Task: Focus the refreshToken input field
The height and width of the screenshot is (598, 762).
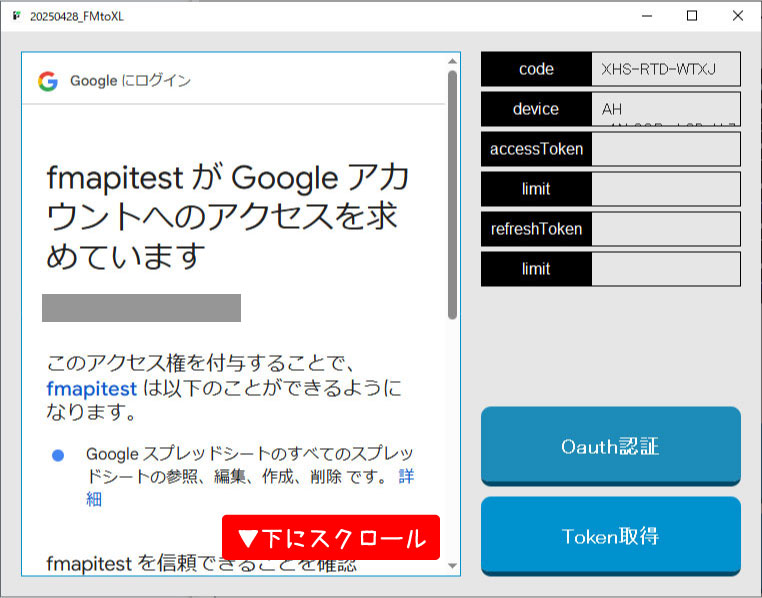Action: [666, 229]
